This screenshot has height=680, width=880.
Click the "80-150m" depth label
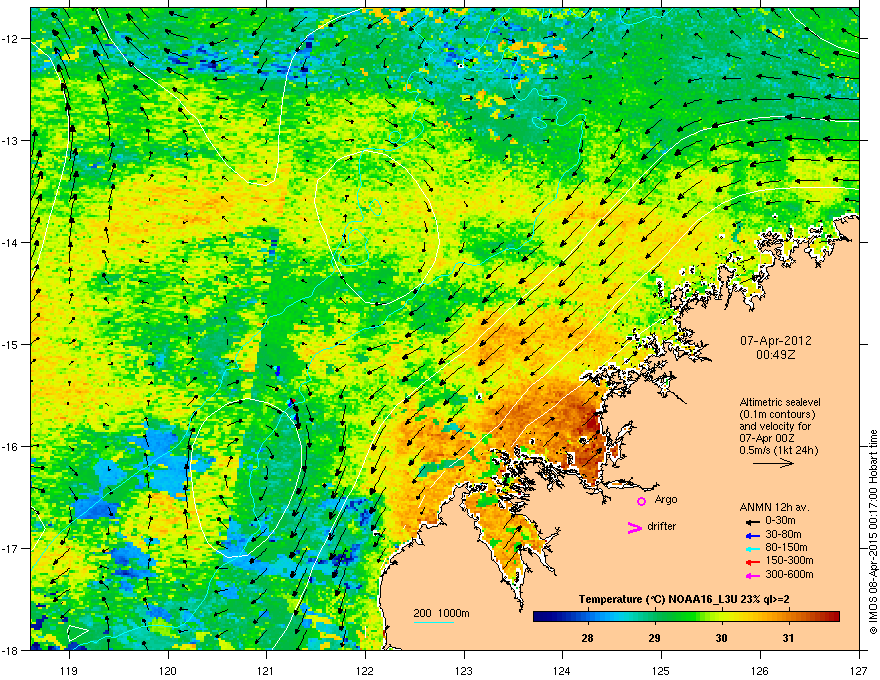tap(786, 547)
